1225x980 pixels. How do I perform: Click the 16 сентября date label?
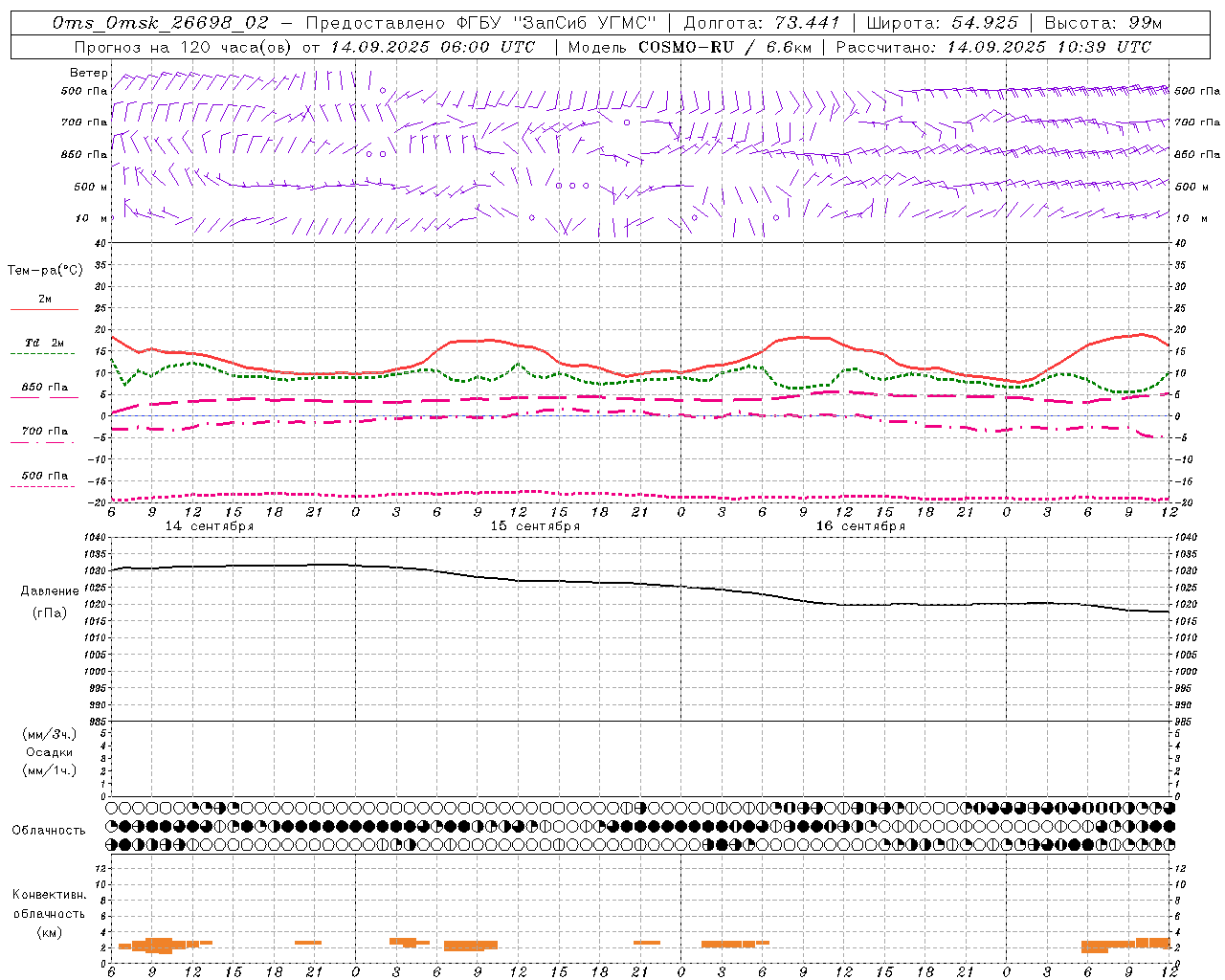(x=860, y=526)
